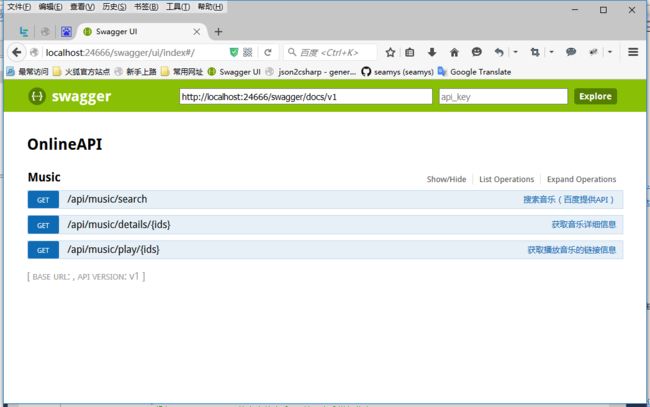Screen dimensions: 650x407
Task: Click the 搜索音乐 description link
Action: tap(568, 199)
